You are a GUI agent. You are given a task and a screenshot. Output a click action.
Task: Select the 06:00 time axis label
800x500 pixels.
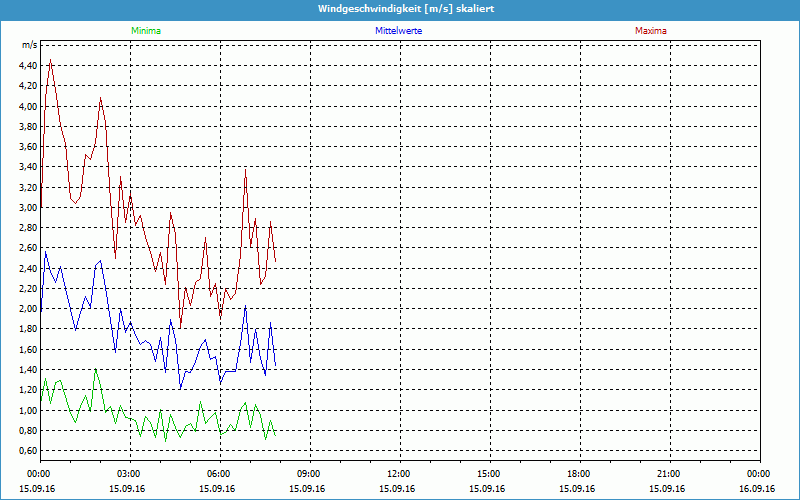click(219, 474)
